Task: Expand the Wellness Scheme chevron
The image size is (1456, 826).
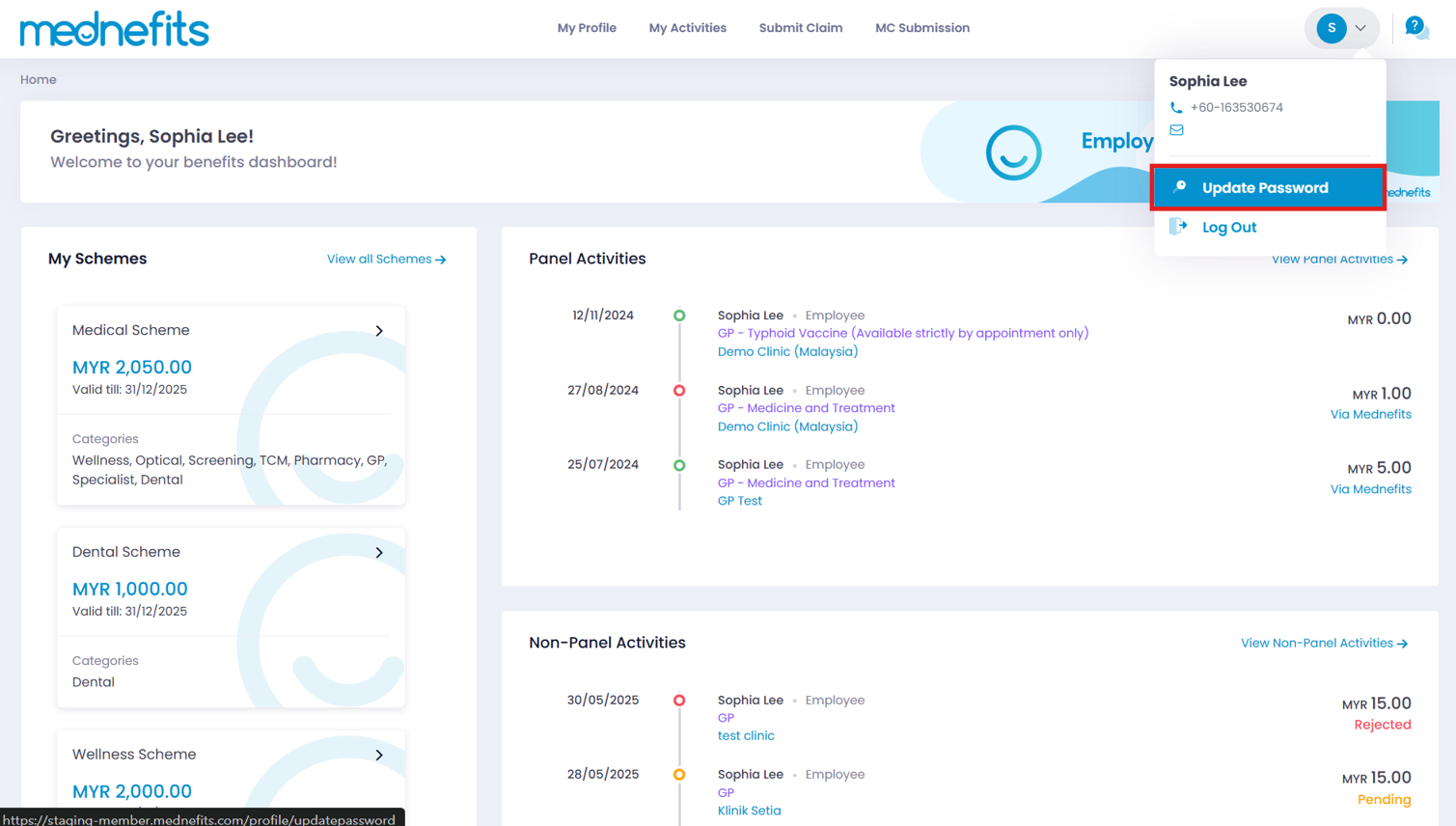Action: (379, 756)
